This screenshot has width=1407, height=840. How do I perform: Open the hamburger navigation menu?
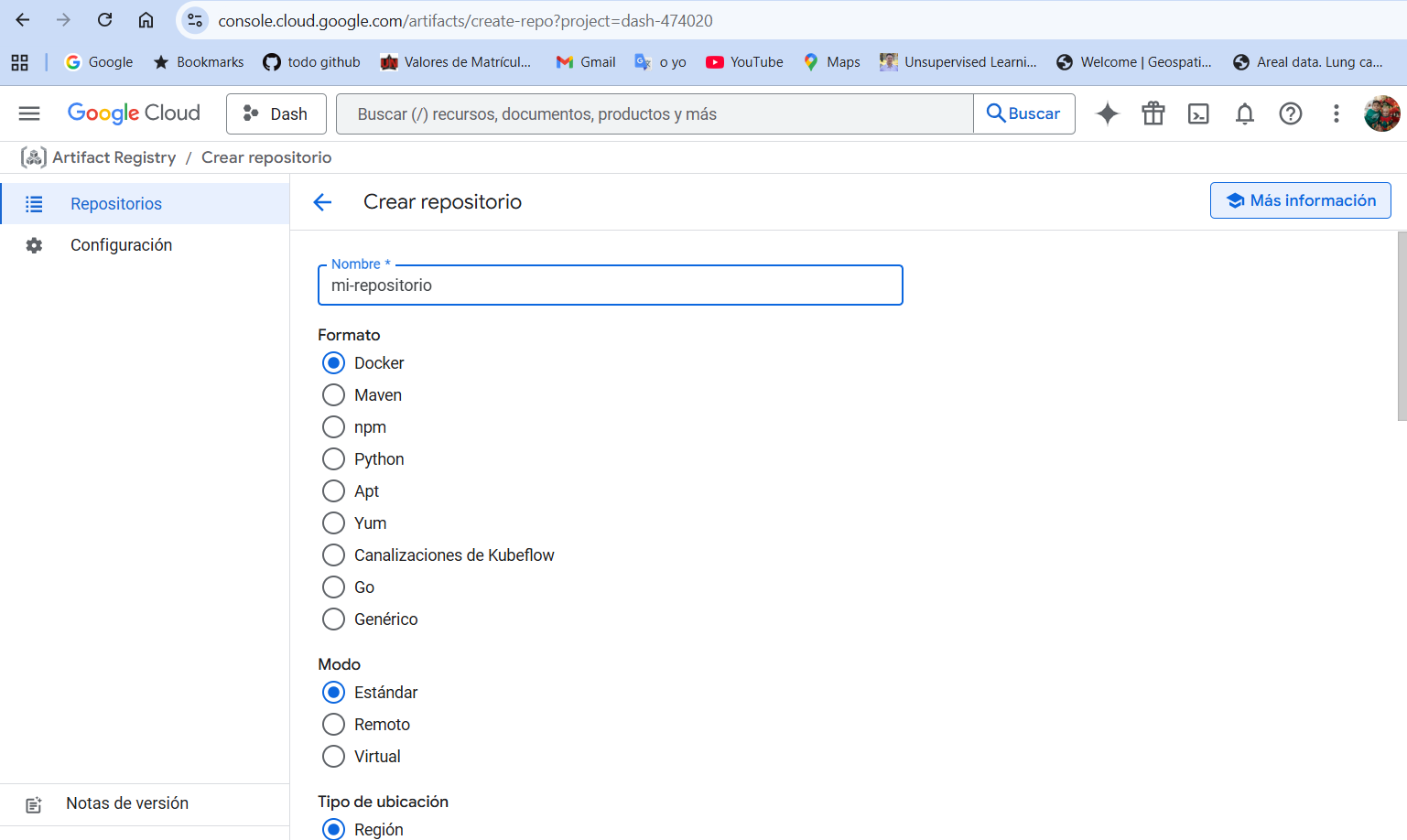[x=29, y=113]
